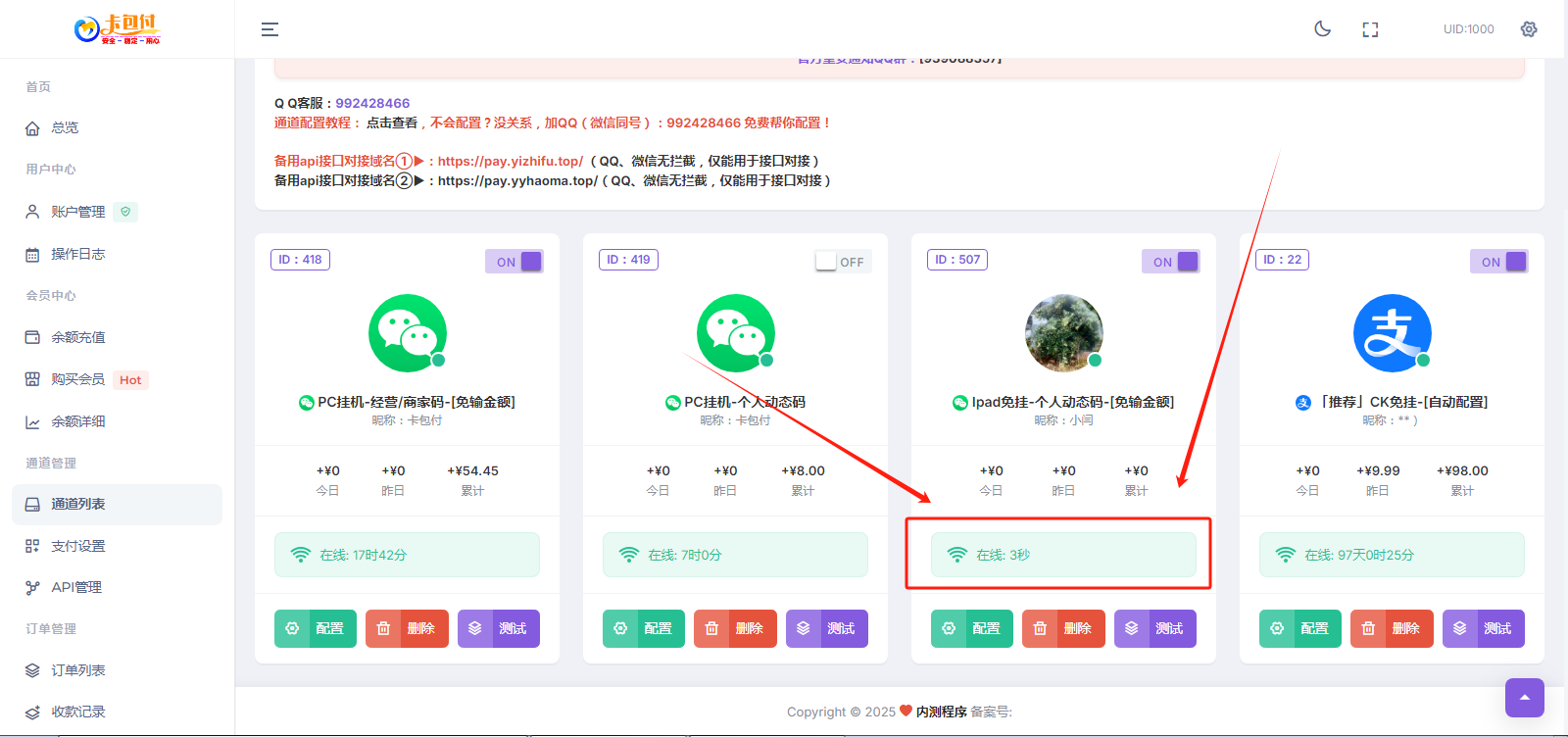Click the 支付设置 grid icon

[32, 546]
